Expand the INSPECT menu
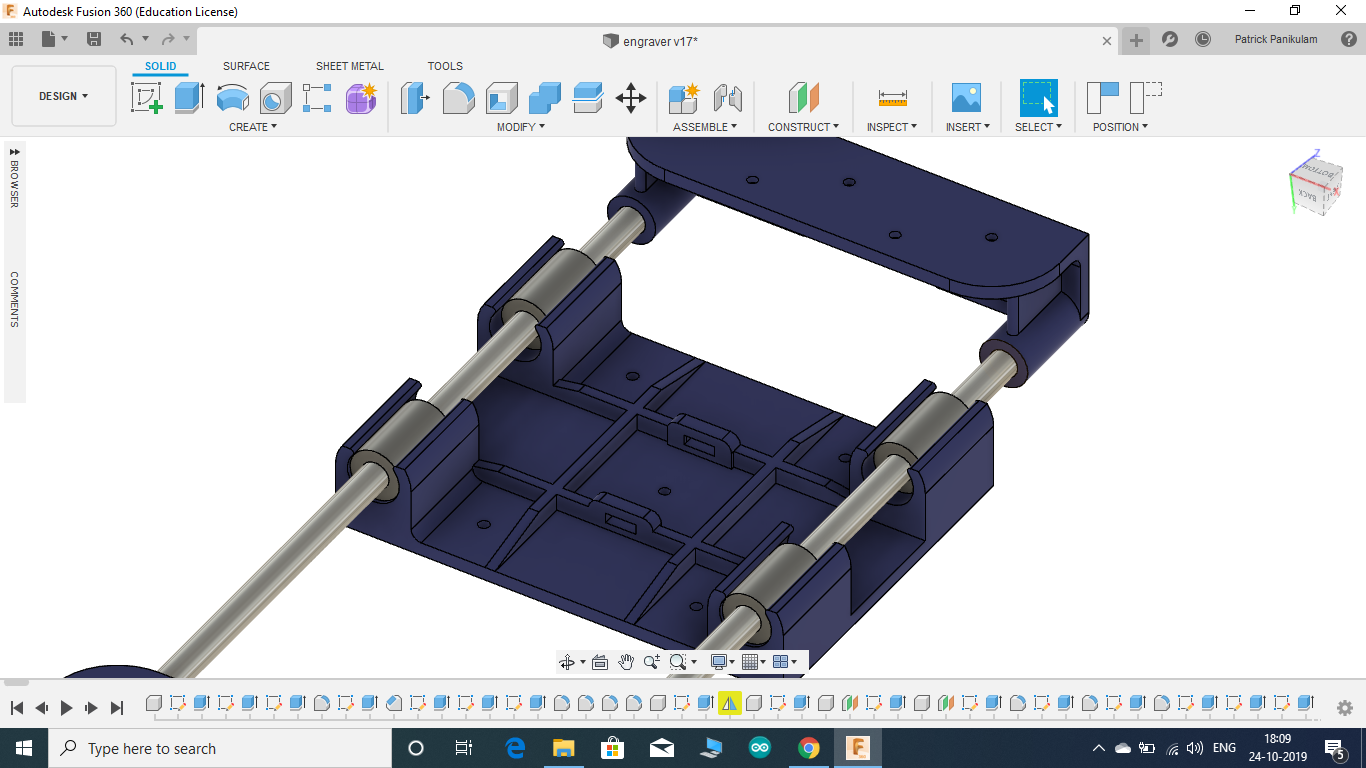The height and width of the screenshot is (768, 1366). tap(892, 127)
